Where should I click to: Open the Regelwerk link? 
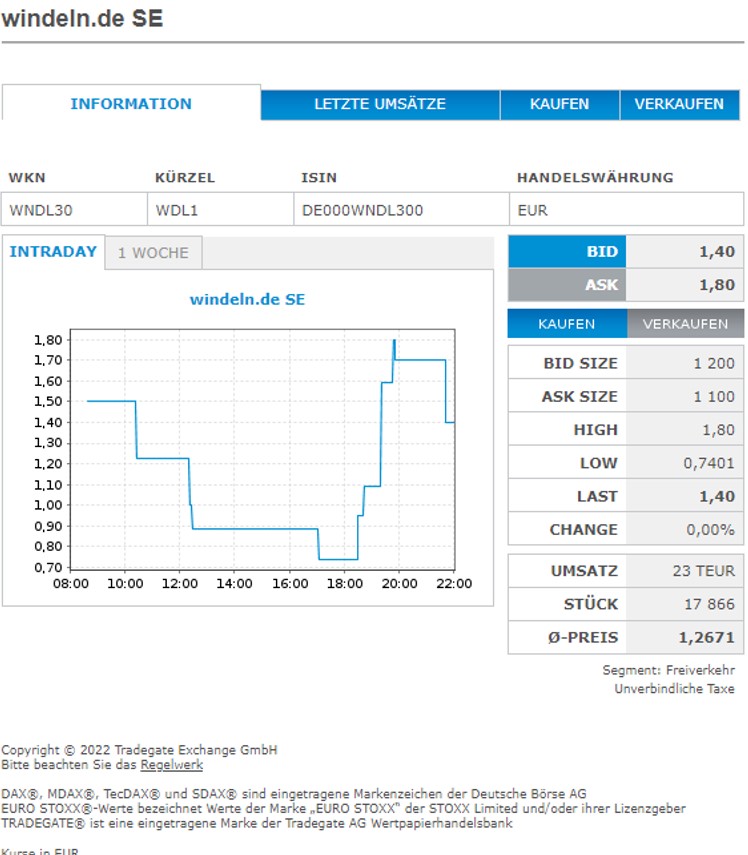[x=171, y=765]
